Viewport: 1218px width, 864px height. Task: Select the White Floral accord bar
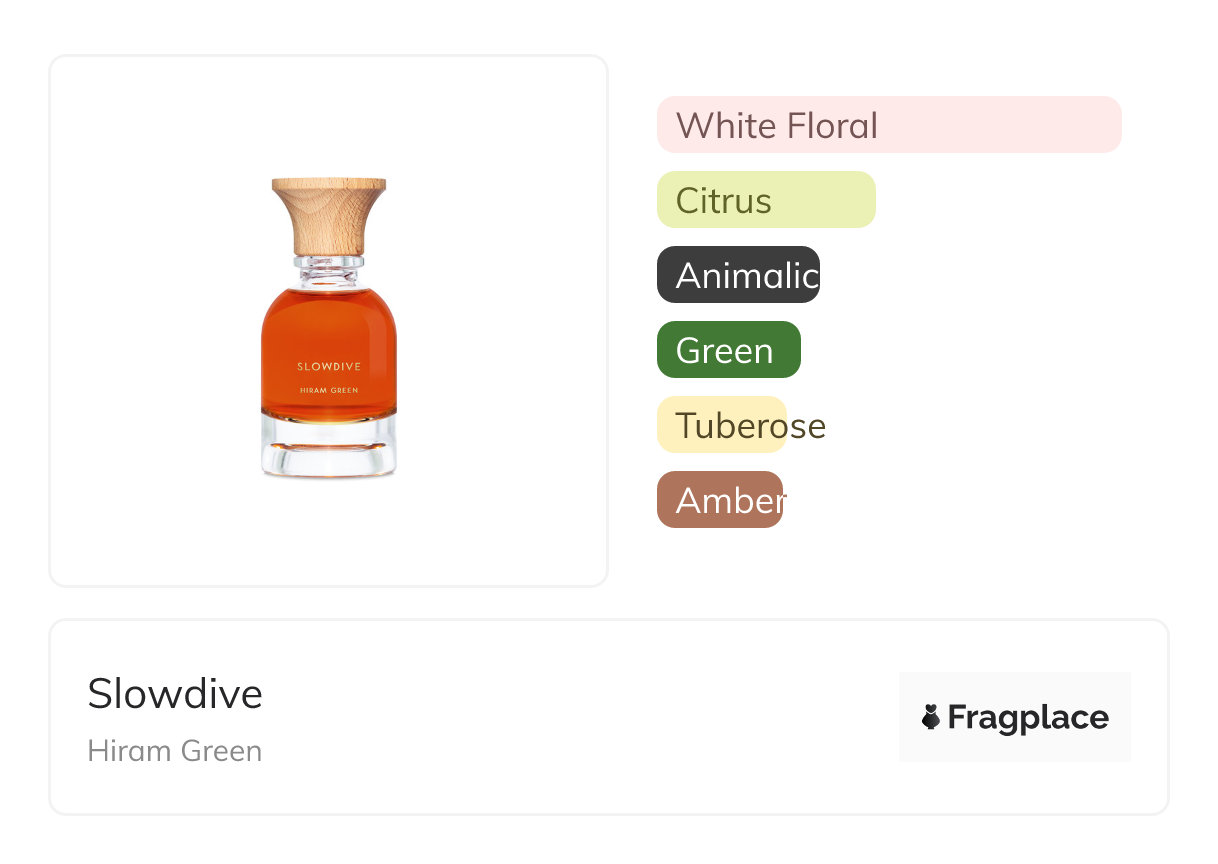coord(889,125)
